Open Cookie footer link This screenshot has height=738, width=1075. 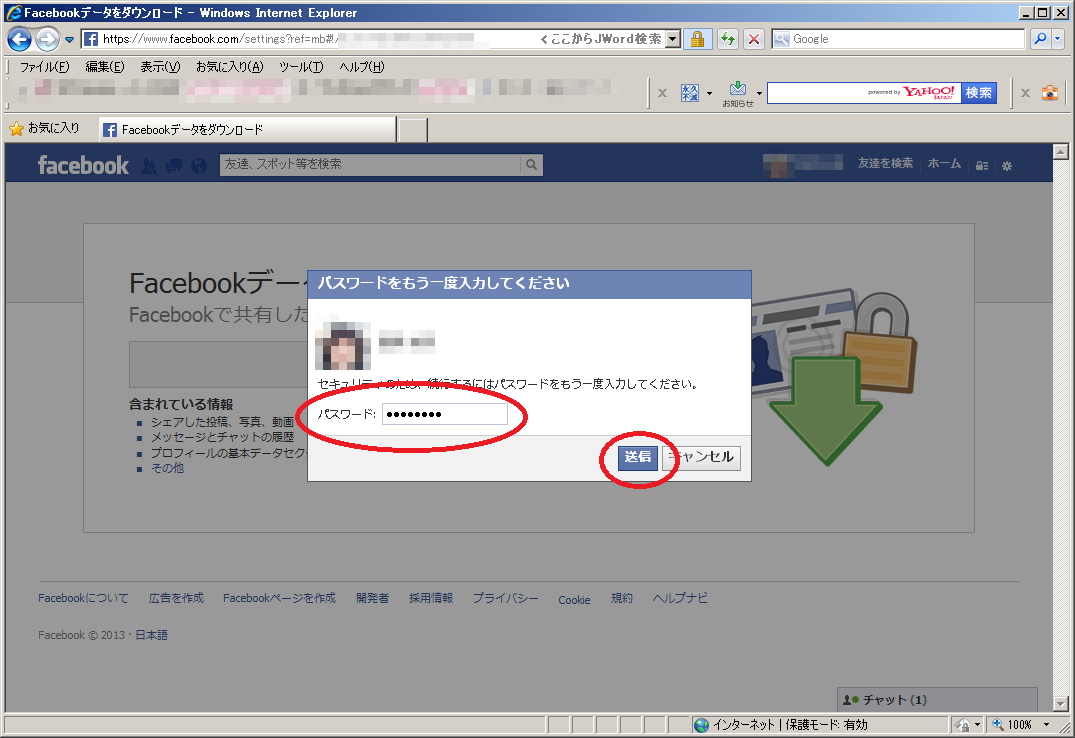[574, 599]
